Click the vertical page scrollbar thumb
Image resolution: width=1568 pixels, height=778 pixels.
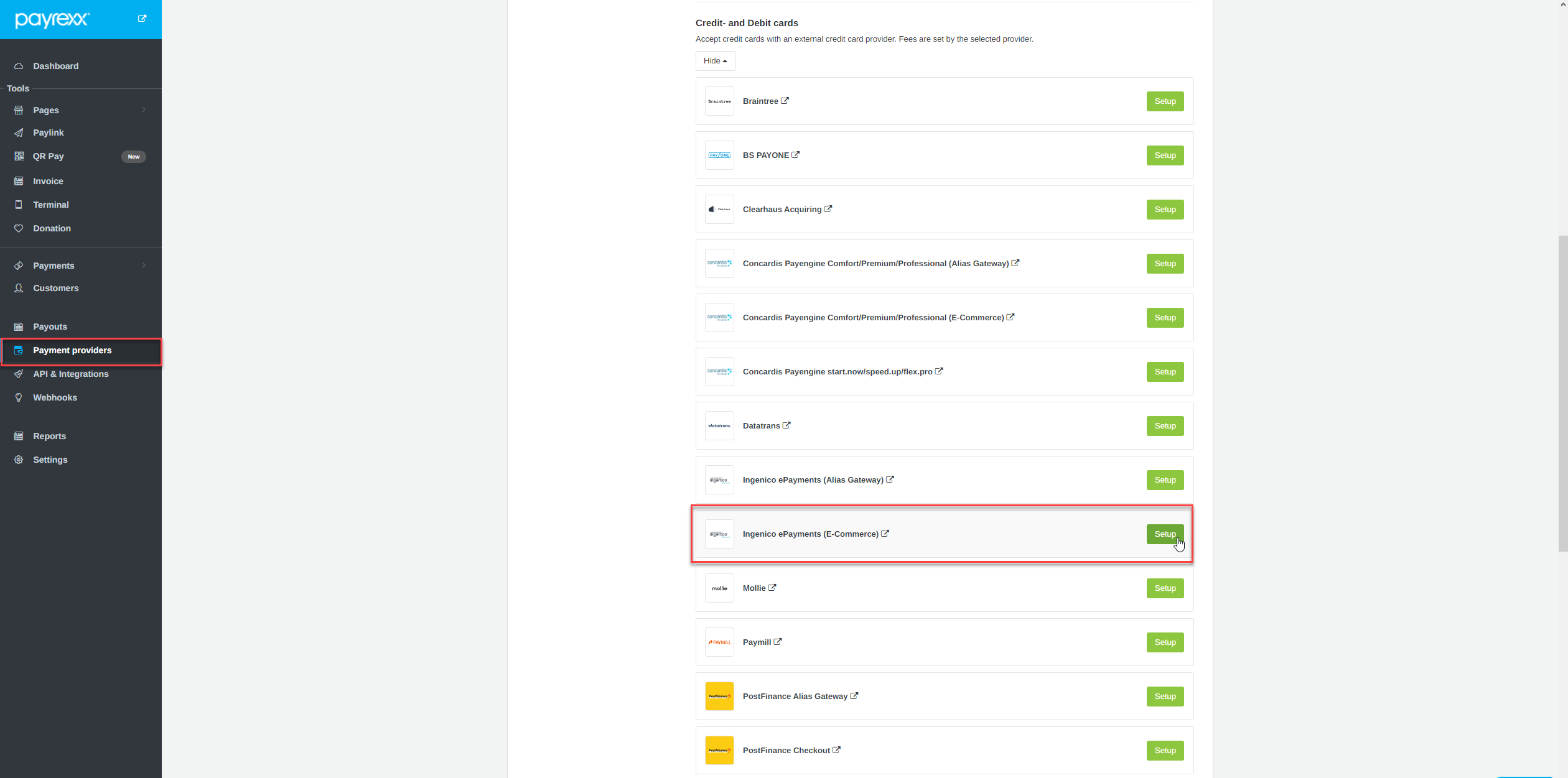pos(1562,393)
